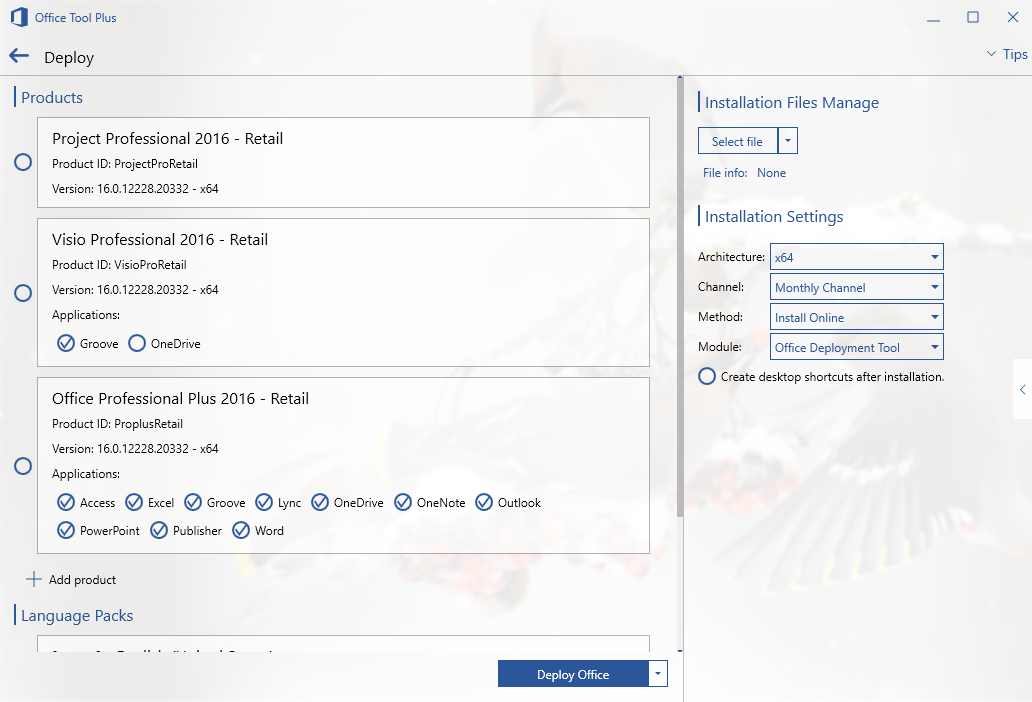Close the Office Tool Plus window
This screenshot has height=702, width=1032.
pos(1013,18)
